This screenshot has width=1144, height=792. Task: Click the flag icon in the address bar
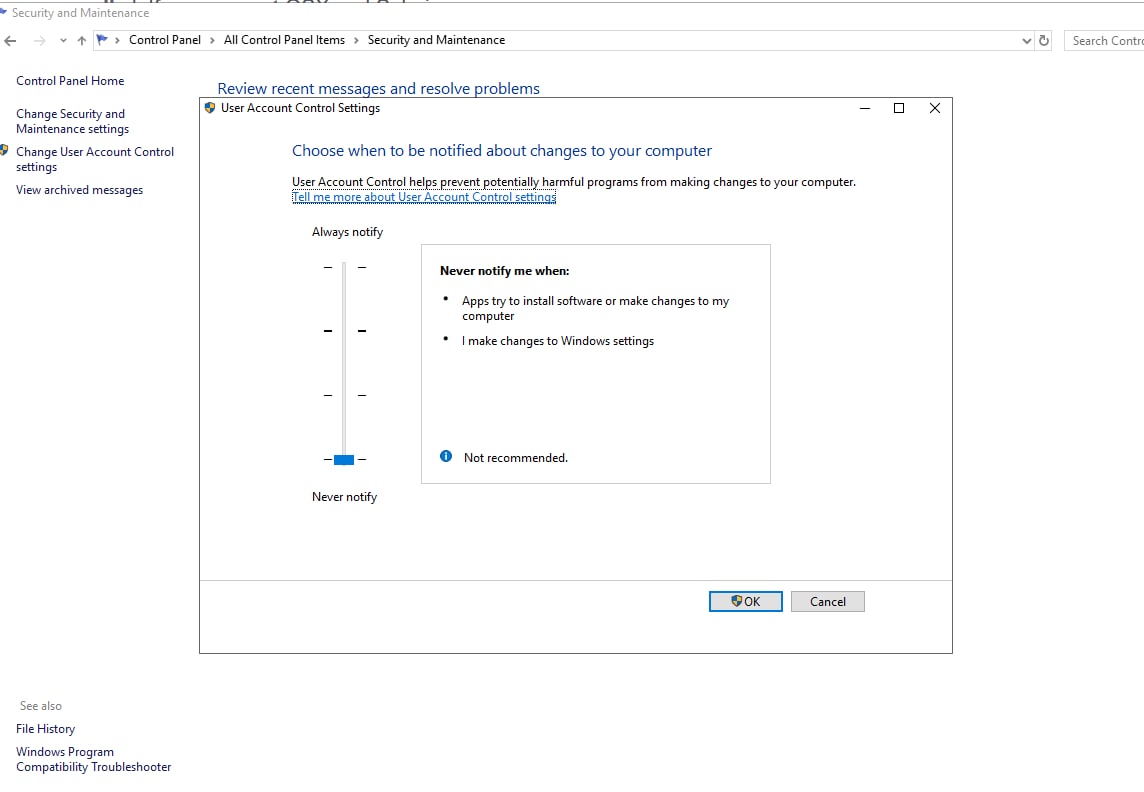[102, 40]
